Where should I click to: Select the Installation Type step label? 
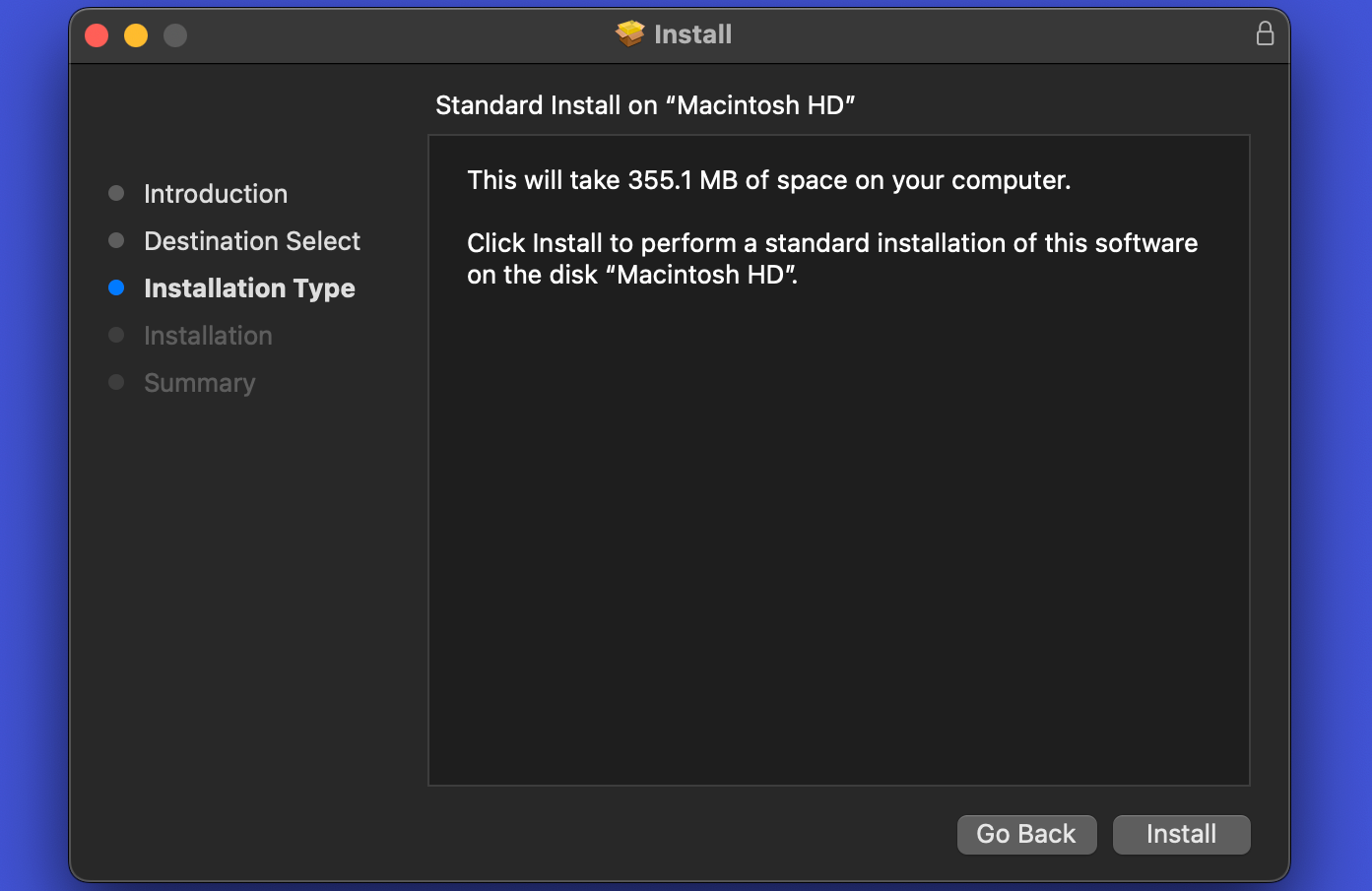pyautogui.click(x=249, y=288)
